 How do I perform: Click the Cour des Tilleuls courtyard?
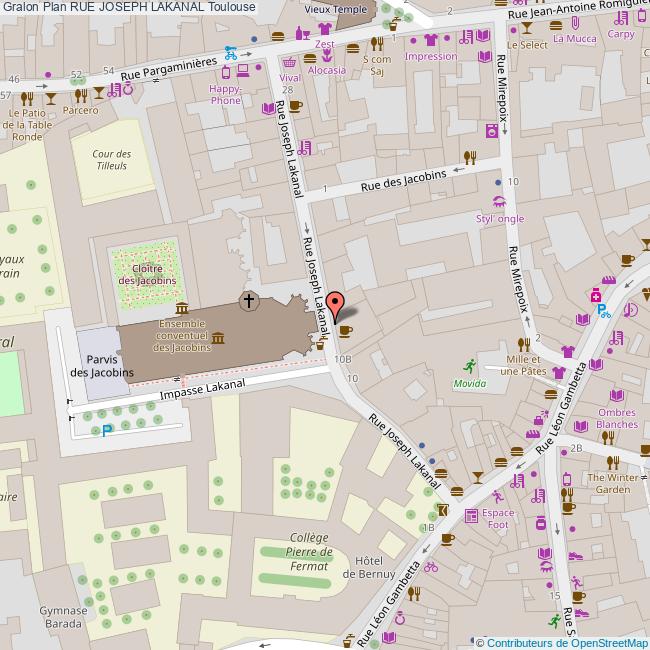point(111,160)
